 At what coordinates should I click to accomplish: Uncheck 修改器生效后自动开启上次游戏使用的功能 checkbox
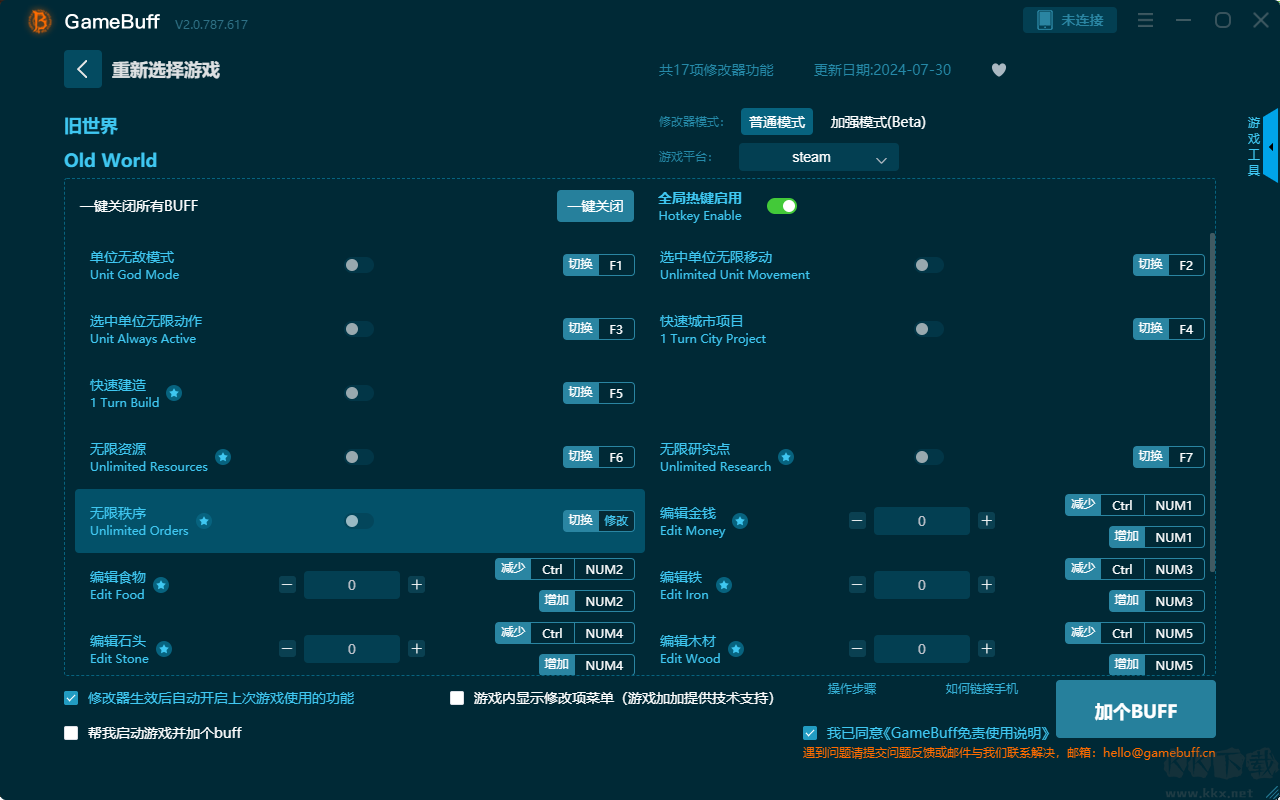coord(71,698)
